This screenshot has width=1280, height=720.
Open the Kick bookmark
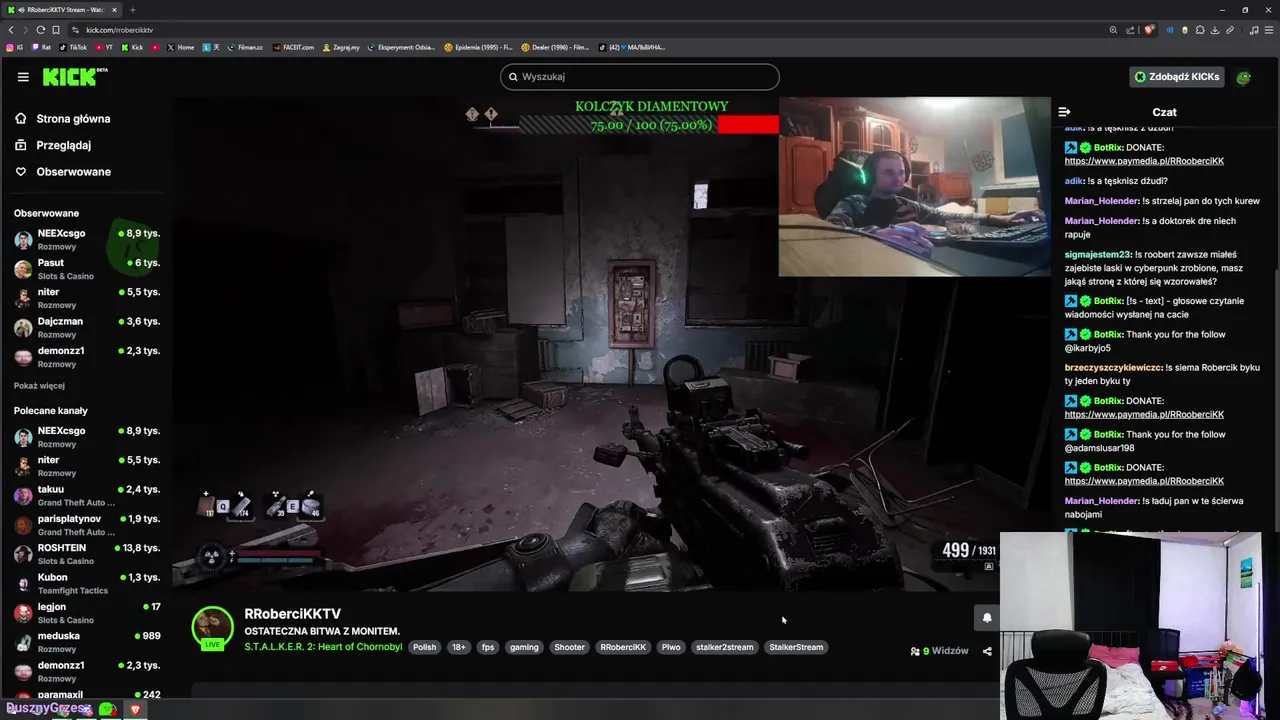(x=132, y=47)
